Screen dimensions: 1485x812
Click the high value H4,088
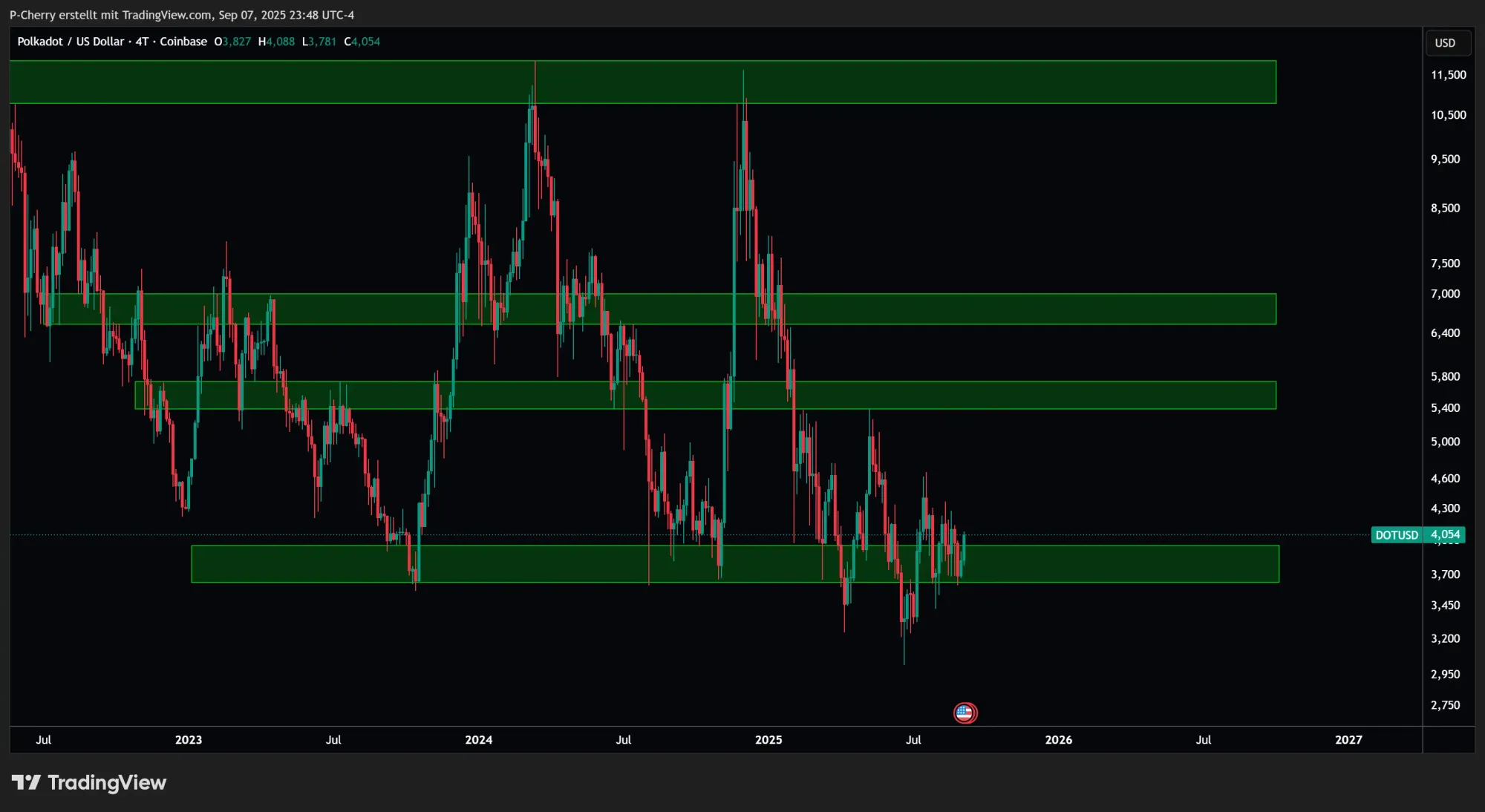[x=276, y=42]
